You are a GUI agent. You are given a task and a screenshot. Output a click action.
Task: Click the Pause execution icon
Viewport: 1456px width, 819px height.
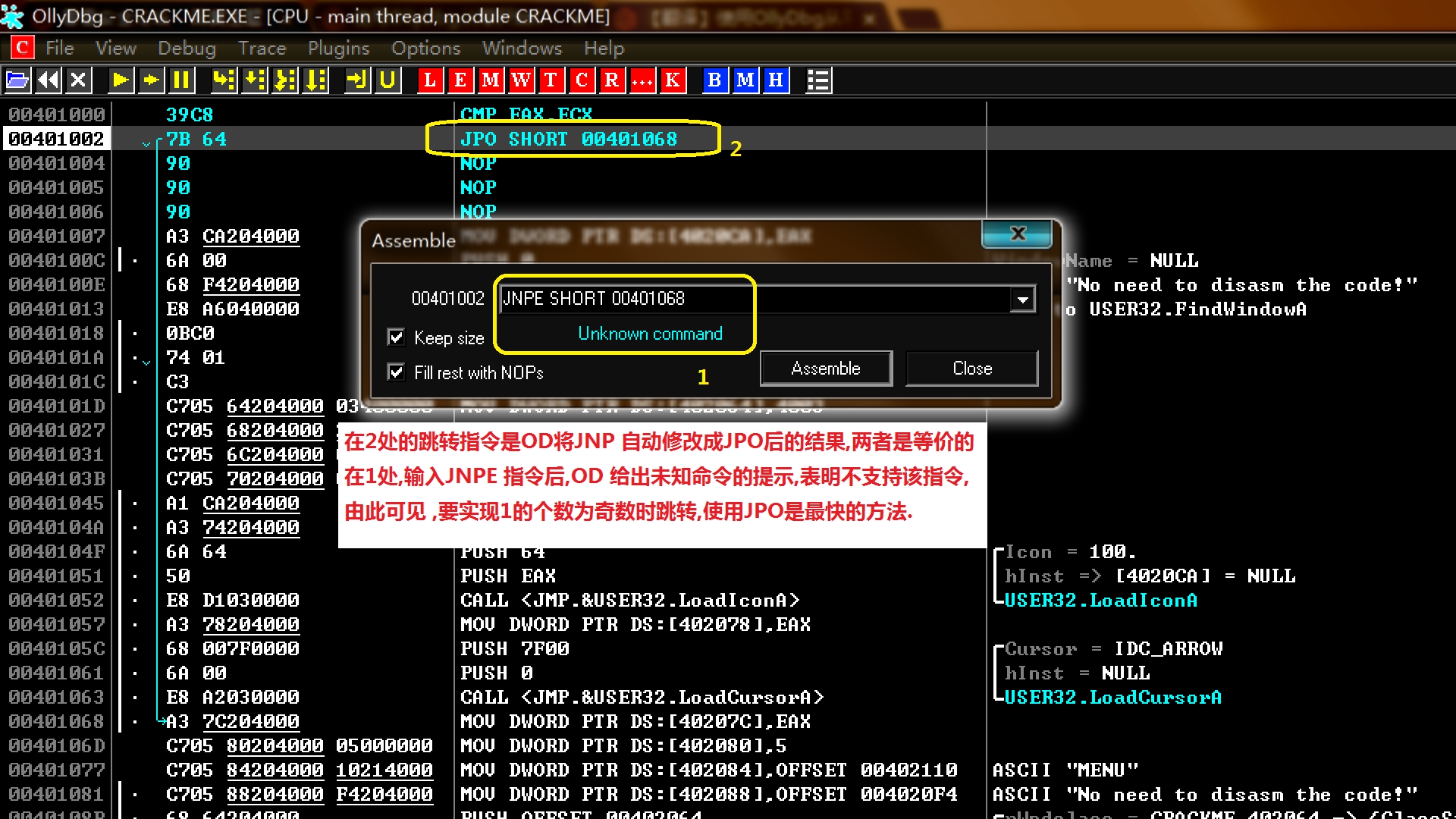[181, 80]
